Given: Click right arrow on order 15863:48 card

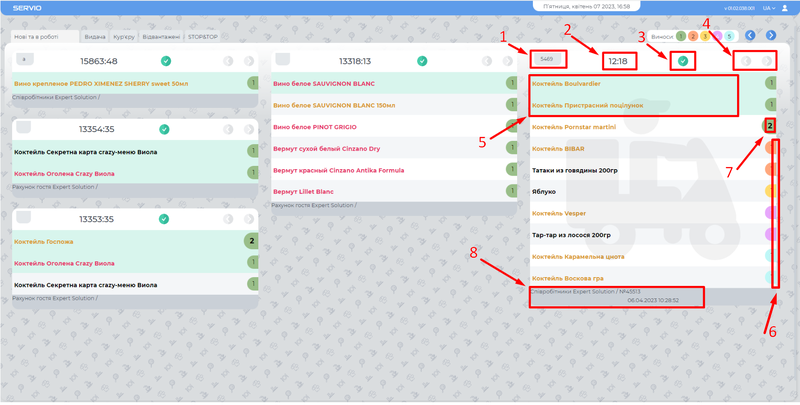Looking at the screenshot, I should 247,61.
